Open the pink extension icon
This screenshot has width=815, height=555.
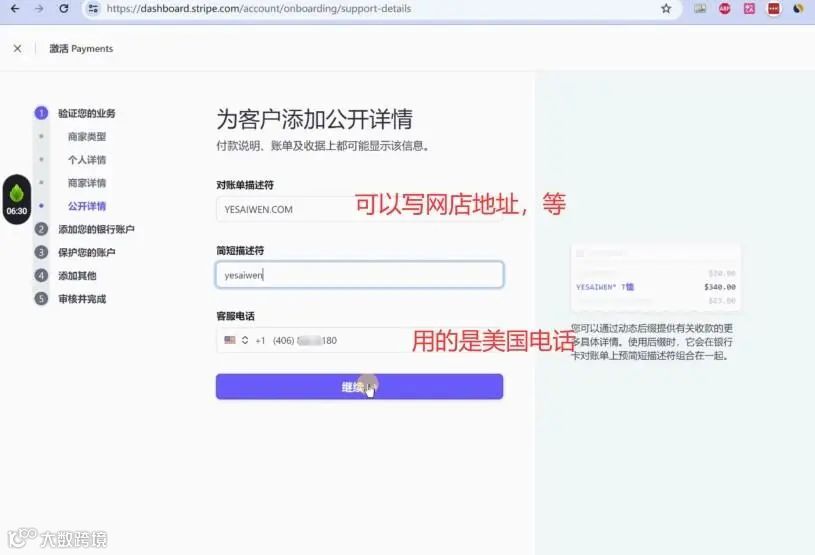[x=749, y=8]
